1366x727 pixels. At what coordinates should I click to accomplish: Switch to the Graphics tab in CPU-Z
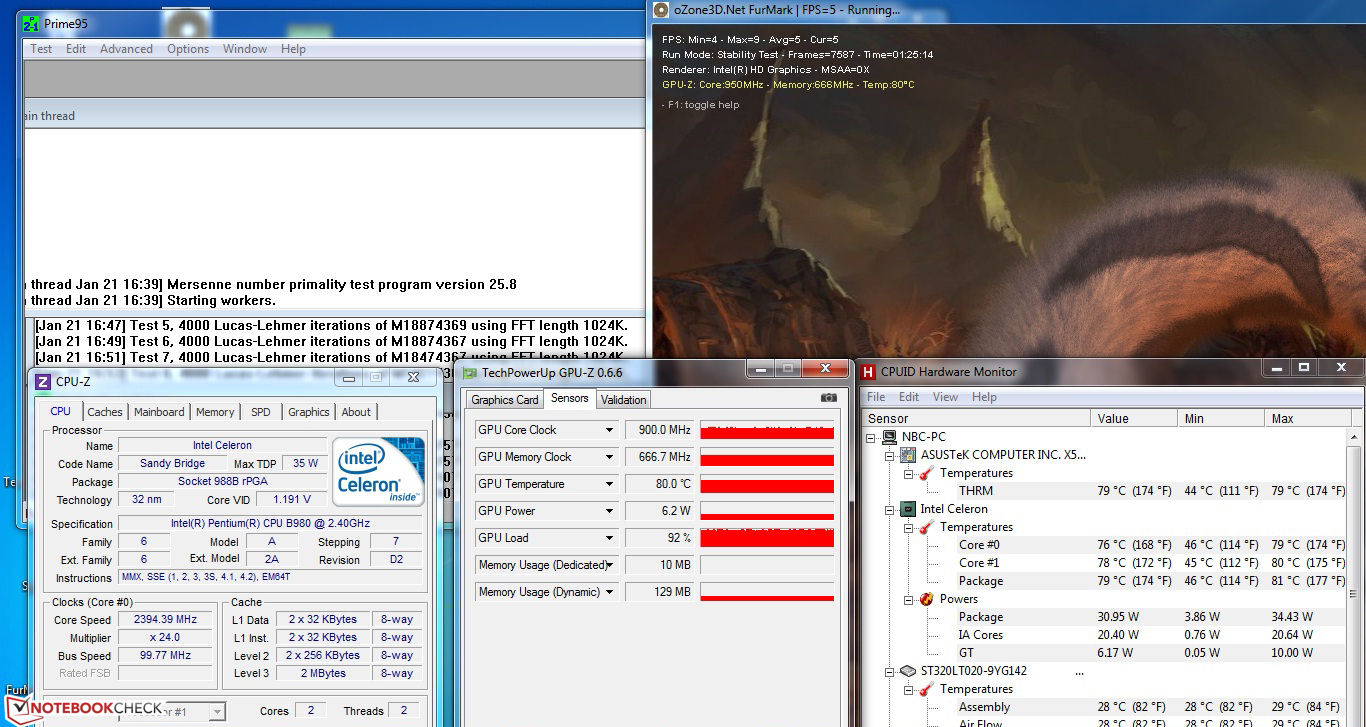tap(308, 412)
